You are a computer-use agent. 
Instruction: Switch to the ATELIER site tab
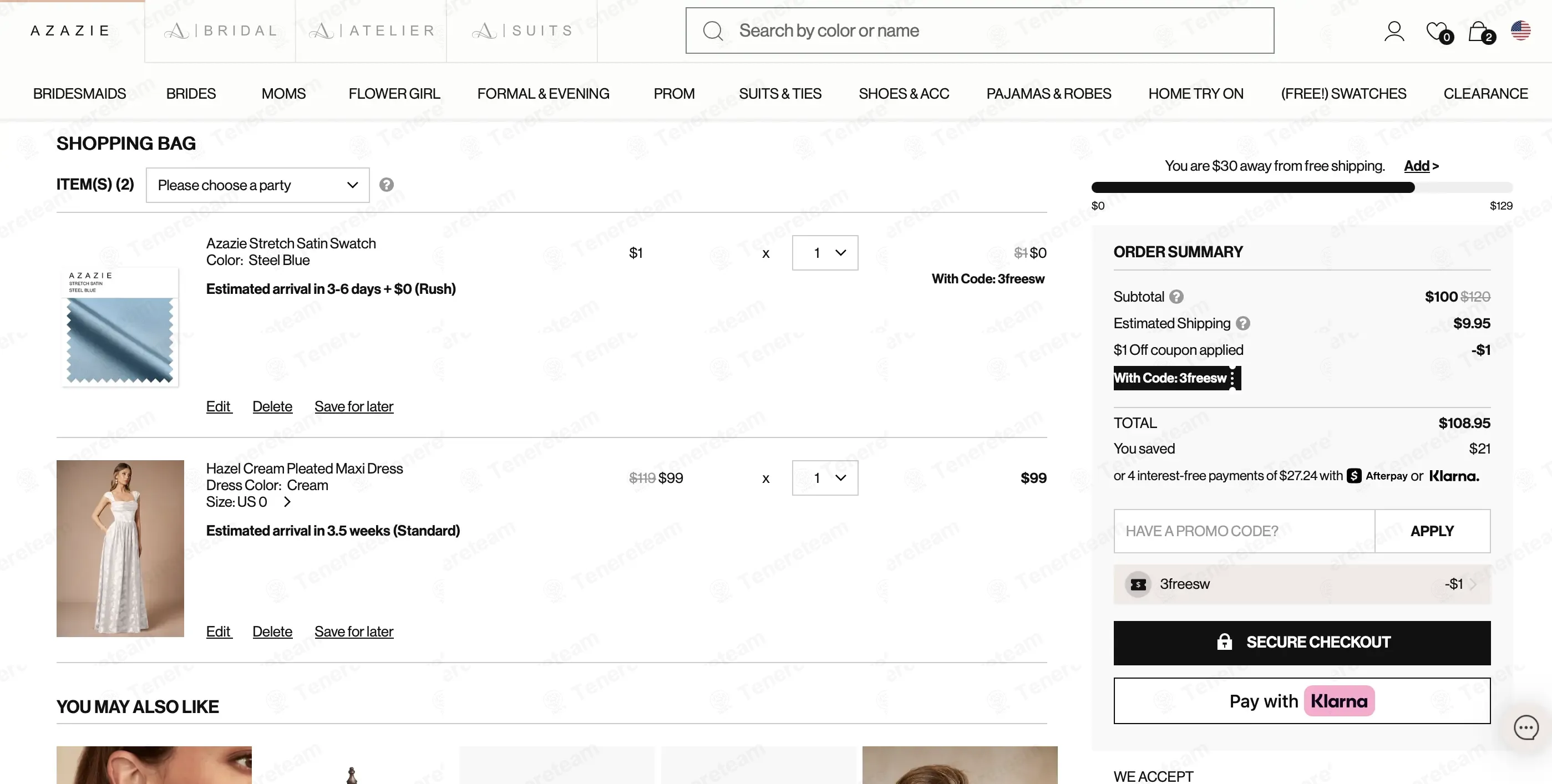[x=371, y=30]
